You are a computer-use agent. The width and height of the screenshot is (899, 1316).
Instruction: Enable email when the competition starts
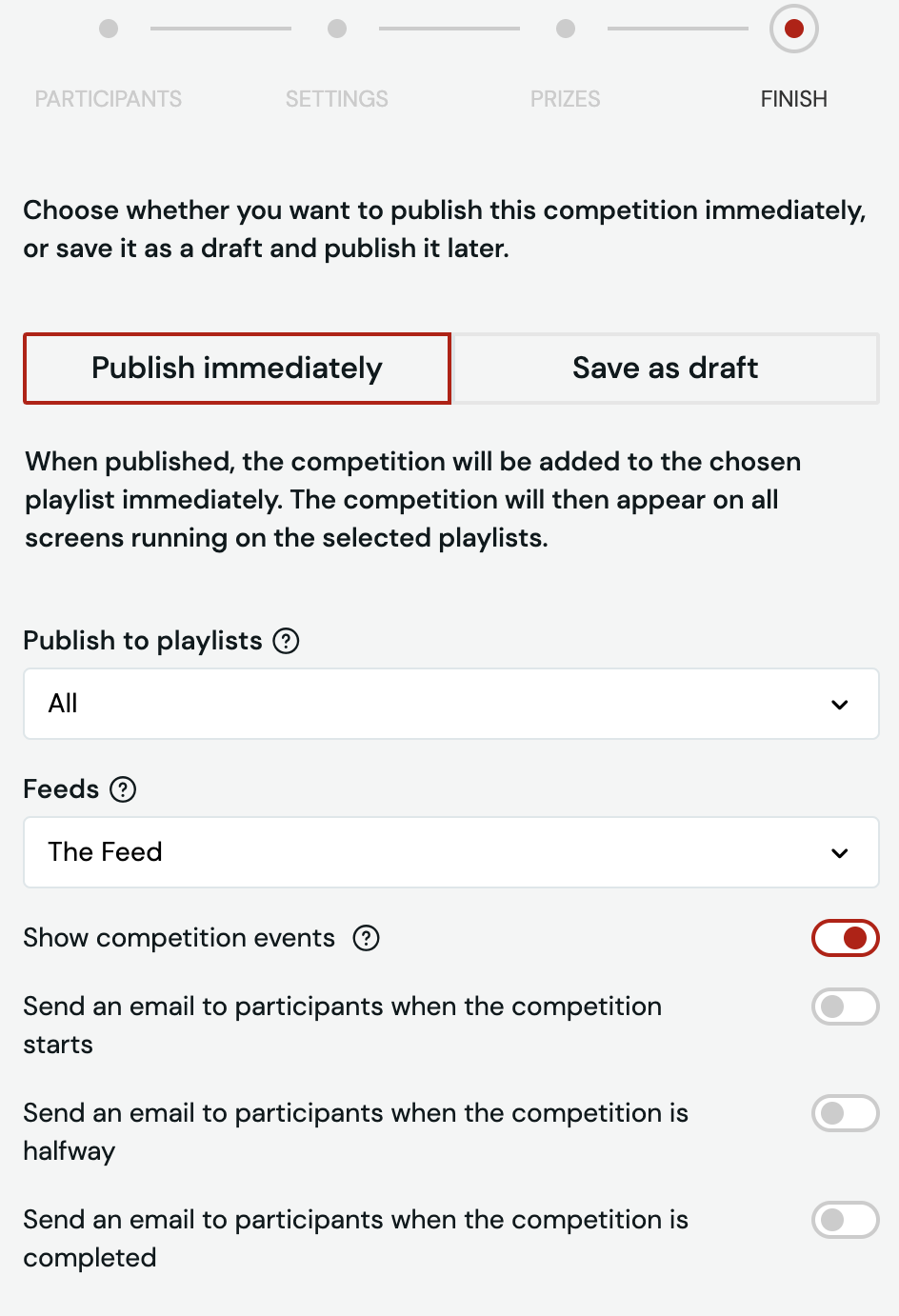tap(845, 1007)
